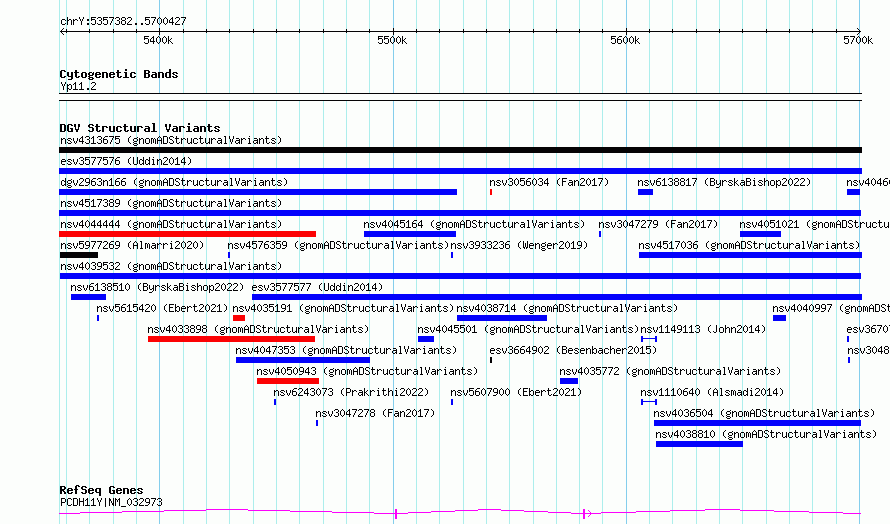This screenshot has height=524, width=890.
Task: Select the nsv4576359 variant label
Action: point(338,245)
